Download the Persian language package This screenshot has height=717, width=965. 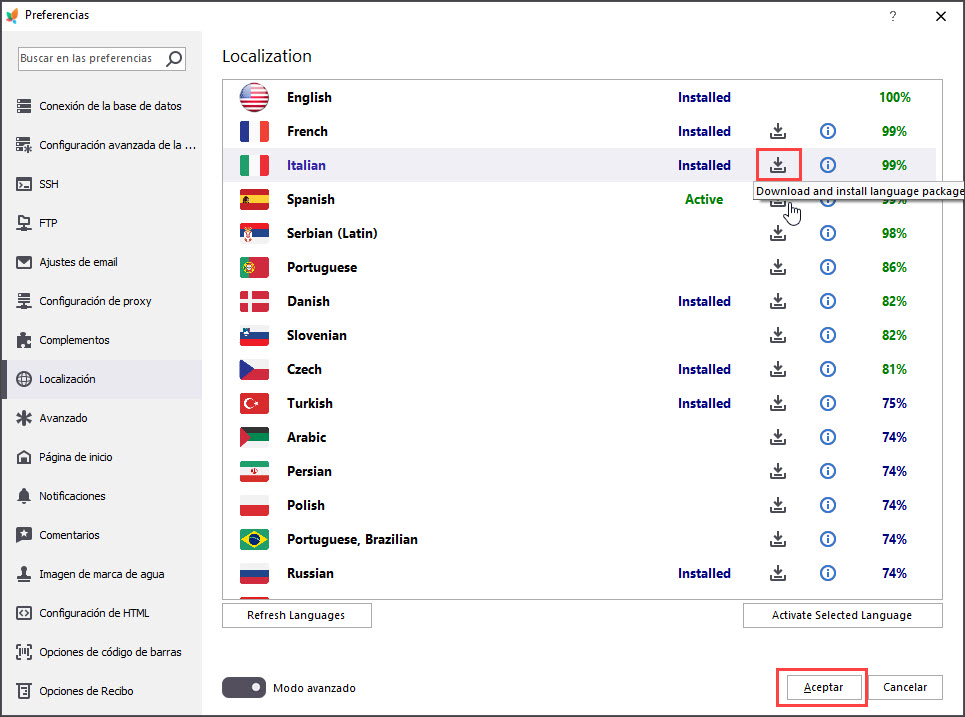(x=778, y=471)
